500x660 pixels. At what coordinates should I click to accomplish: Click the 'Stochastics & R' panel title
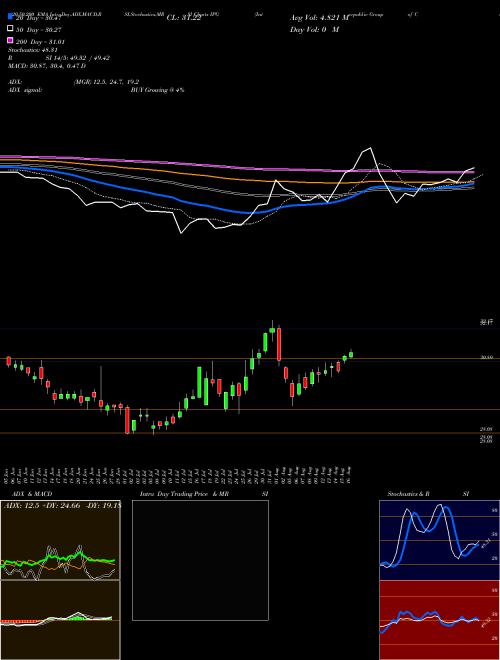[409, 494]
